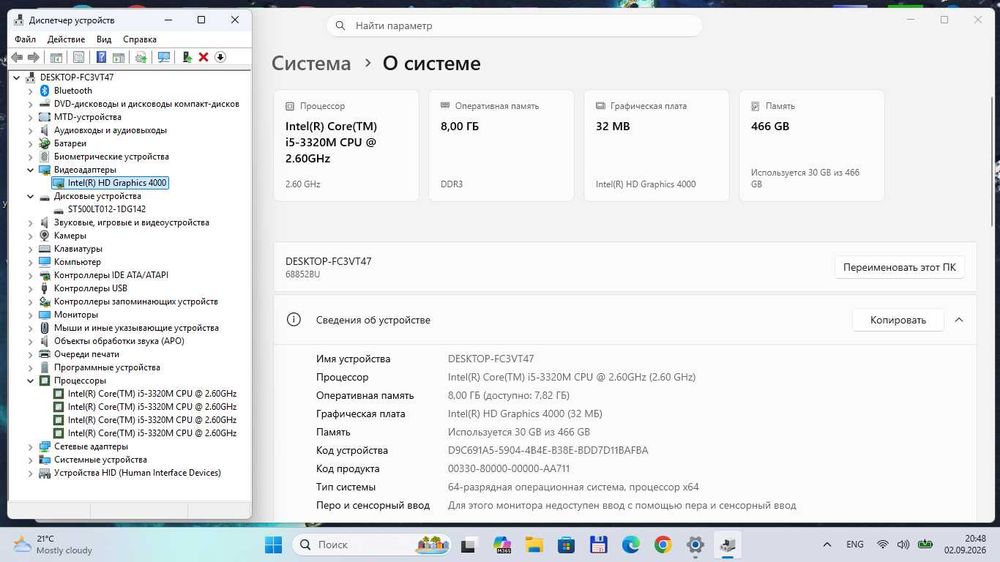Viewport: 1000px width, 562px height.
Task: Open the Справка menu
Action: pos(140,39)
